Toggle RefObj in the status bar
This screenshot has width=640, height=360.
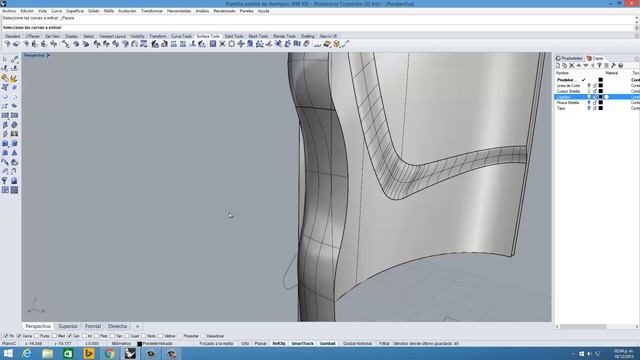[x=279, y=344]
